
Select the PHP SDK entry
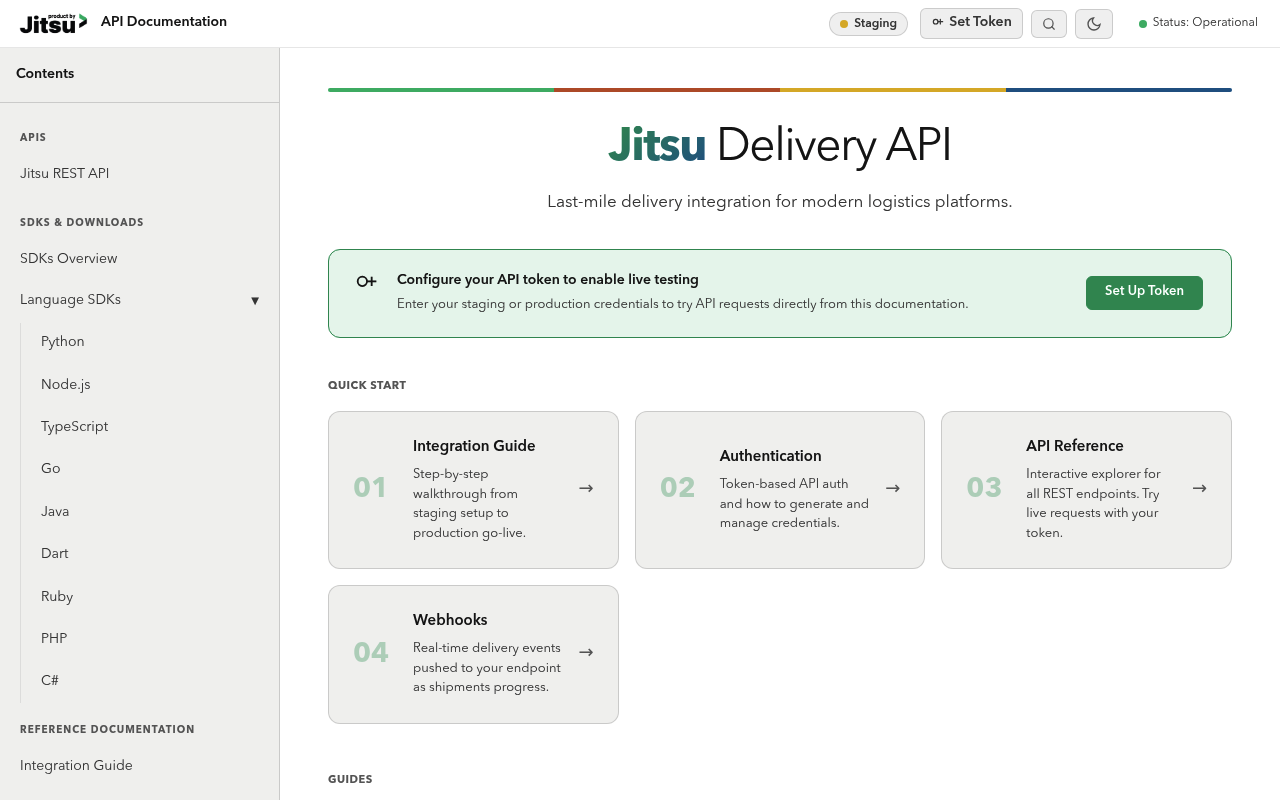(54, 639)
